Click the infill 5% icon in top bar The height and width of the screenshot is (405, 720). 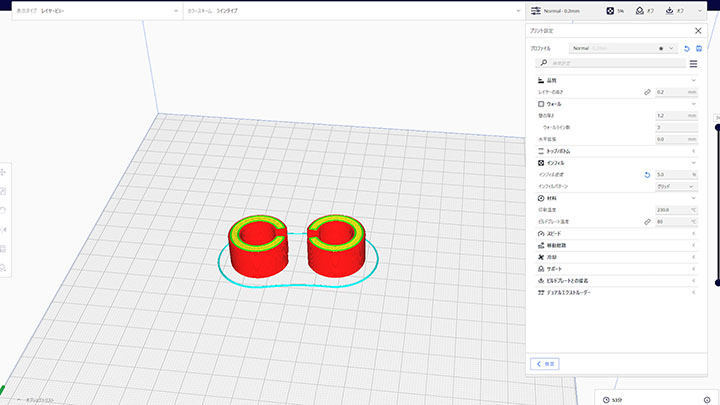(x=610, y=11)
